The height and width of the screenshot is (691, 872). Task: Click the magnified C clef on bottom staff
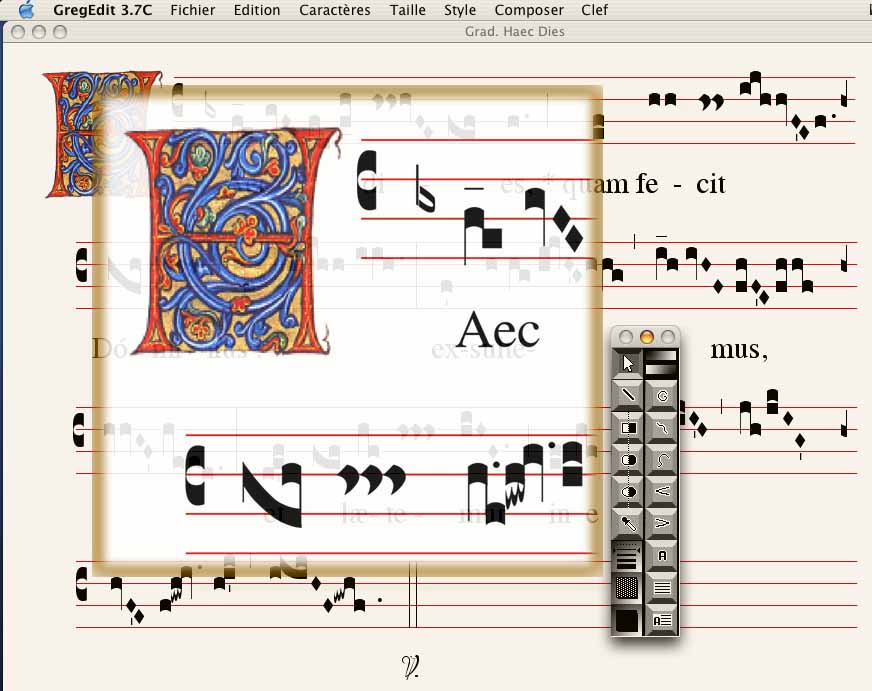point(195,475)
